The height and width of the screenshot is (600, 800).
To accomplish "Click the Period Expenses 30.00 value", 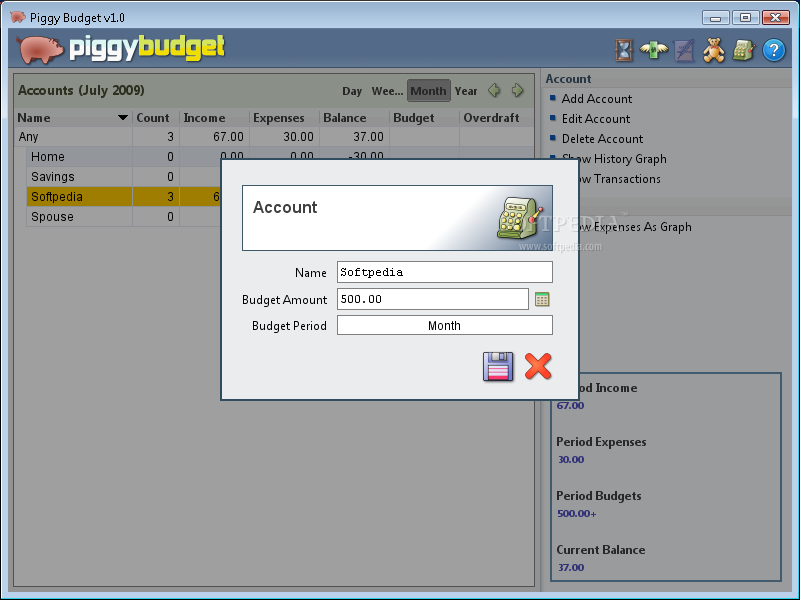I will pos(571,460).
